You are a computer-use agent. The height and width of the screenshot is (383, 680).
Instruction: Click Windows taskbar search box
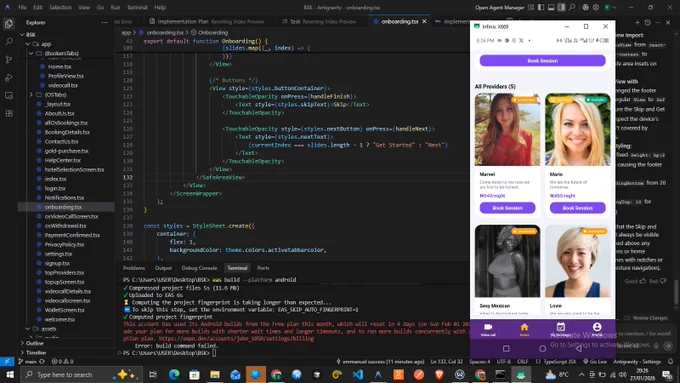point(81,374)
